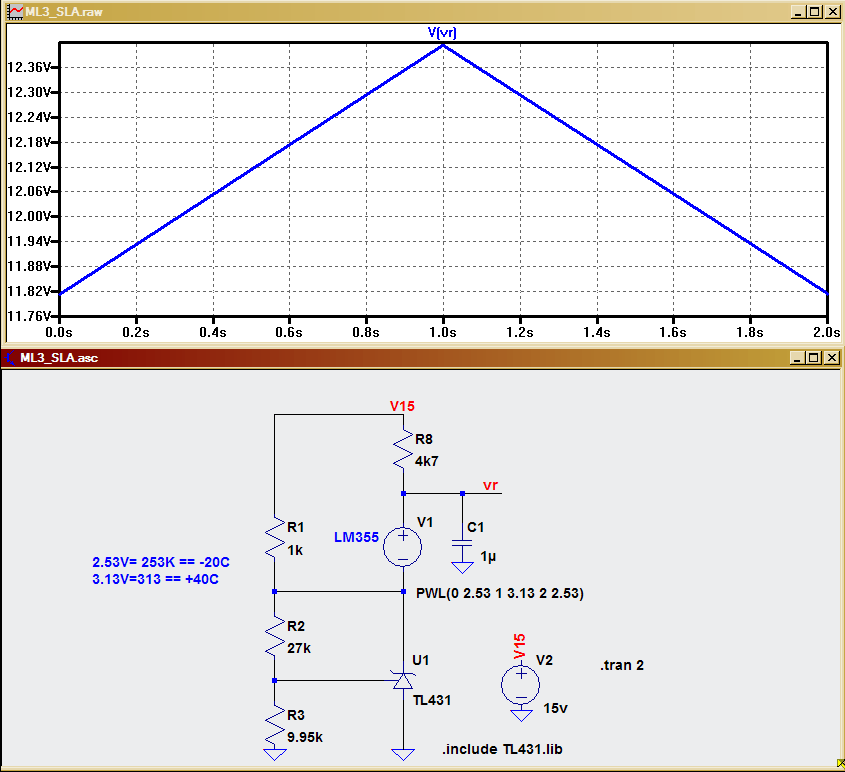This screenshot has width=845, height=772.
Task: Select resistor R1 symbol in schematic
Action: 275,538
